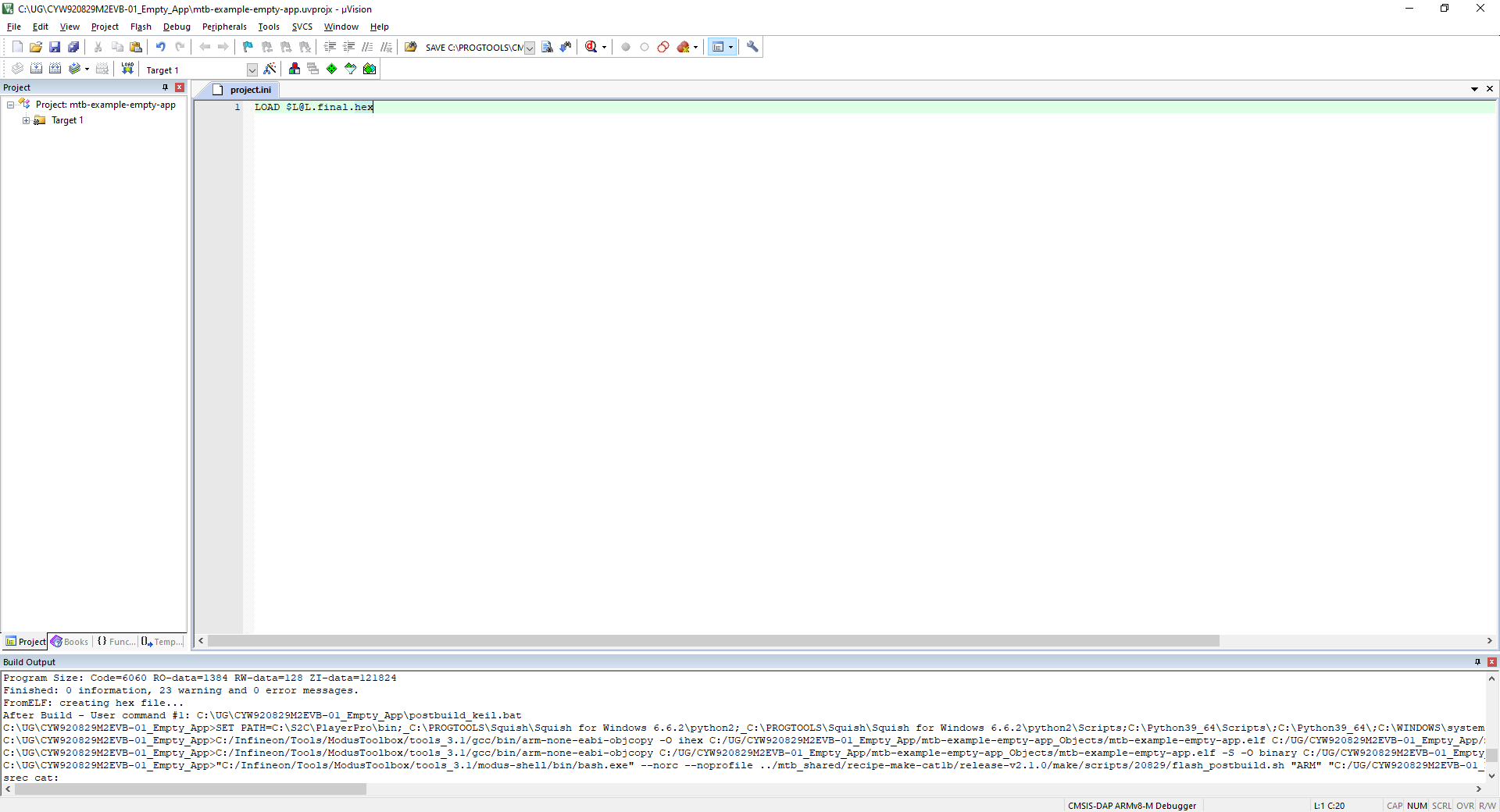The width and height of the screenshot is (1500, 812).
Task: Click the find text input field SAVE
Action: click(473, 48)
